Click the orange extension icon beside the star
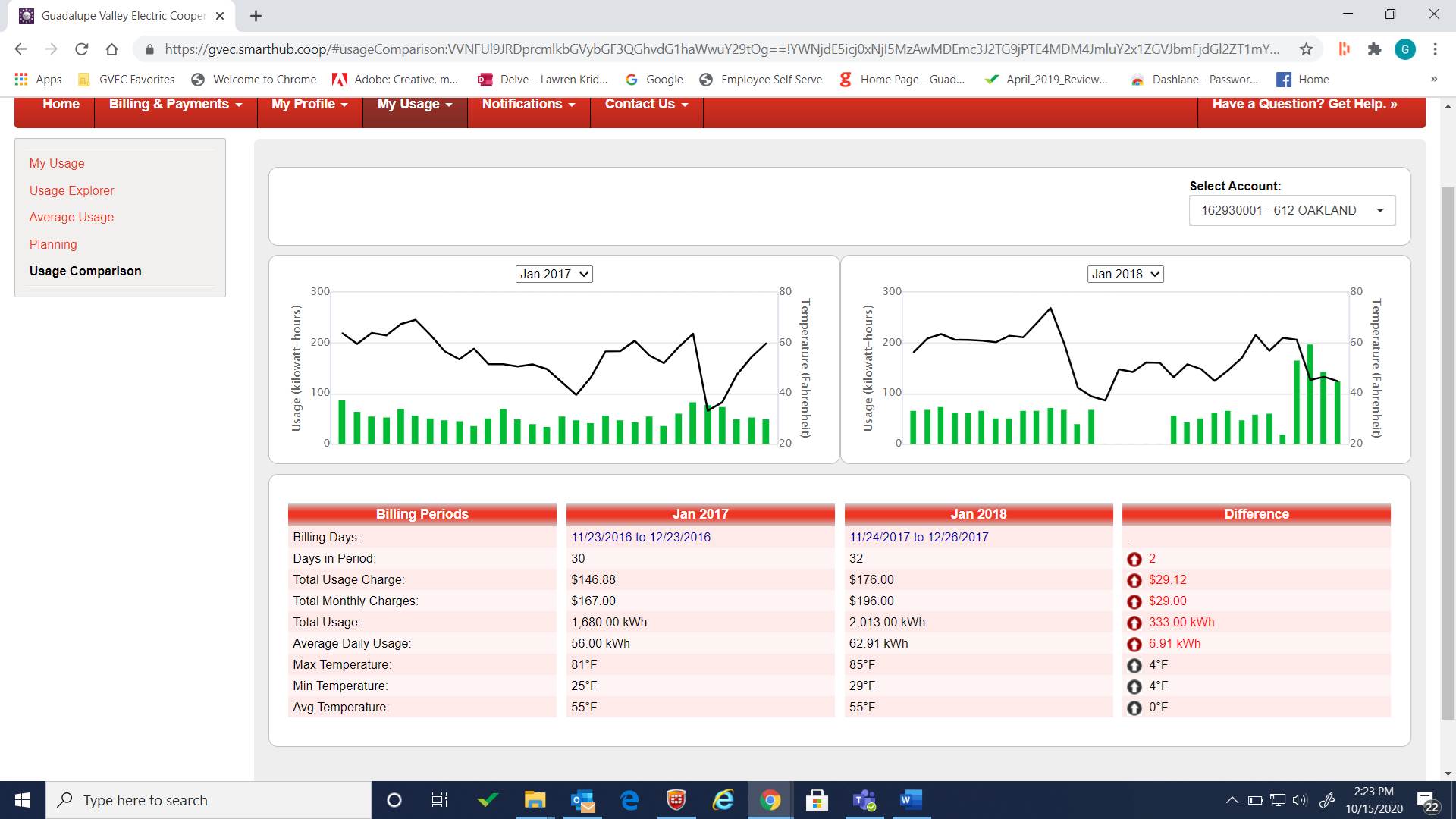 click(x=1344, y=49)
